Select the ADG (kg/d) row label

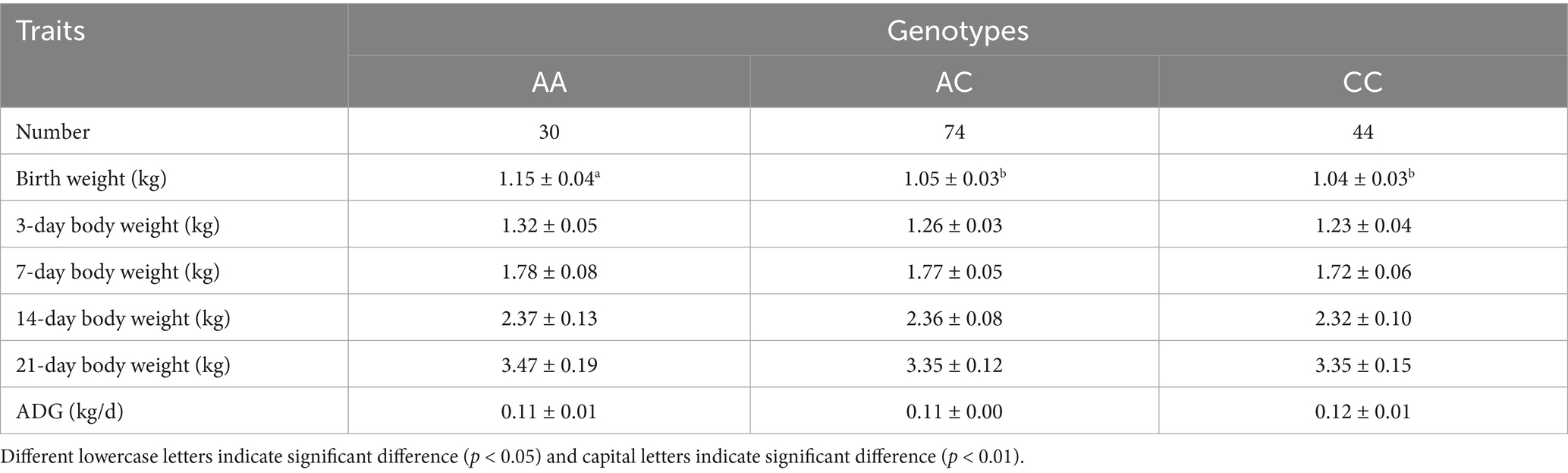point(70,412)
